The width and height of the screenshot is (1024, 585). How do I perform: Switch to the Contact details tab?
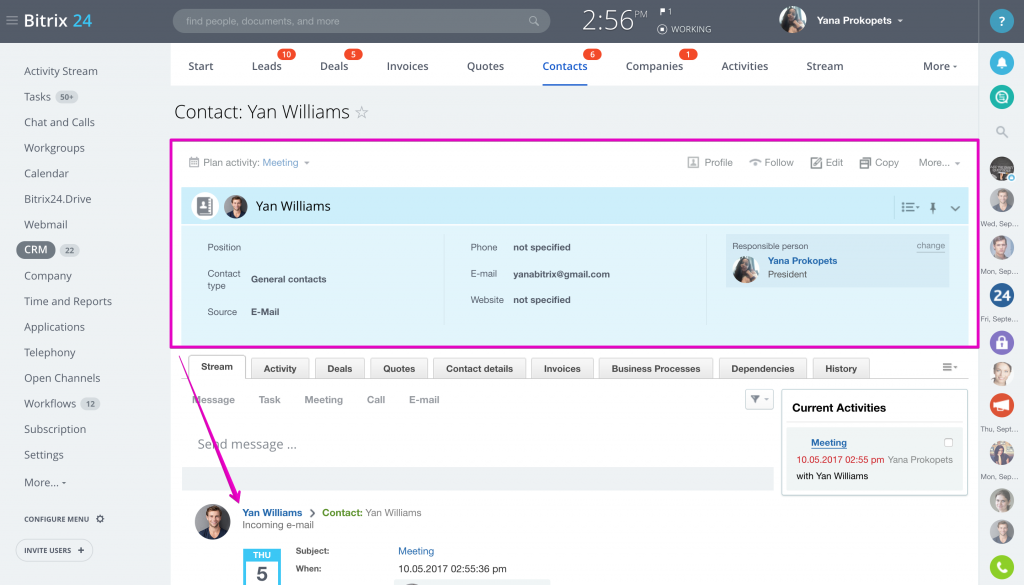(479, 368)
